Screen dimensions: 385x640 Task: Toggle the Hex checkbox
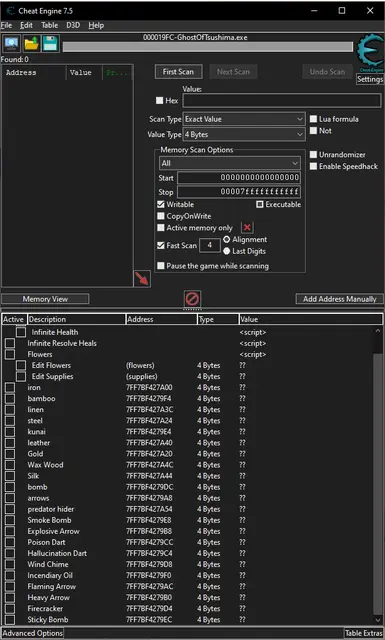click(160, 100)
